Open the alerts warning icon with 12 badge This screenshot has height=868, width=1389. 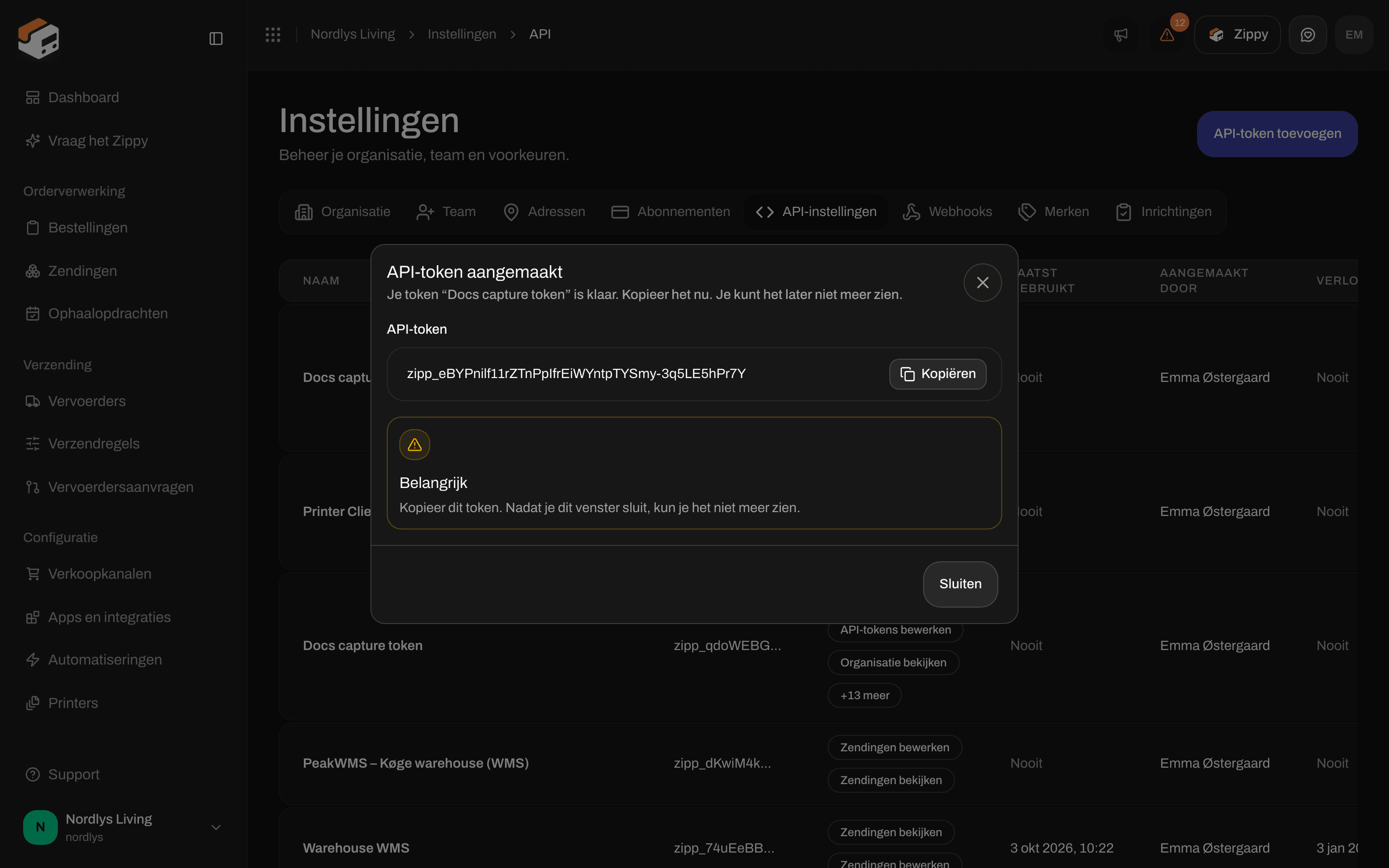click(x=1168, y=34)
